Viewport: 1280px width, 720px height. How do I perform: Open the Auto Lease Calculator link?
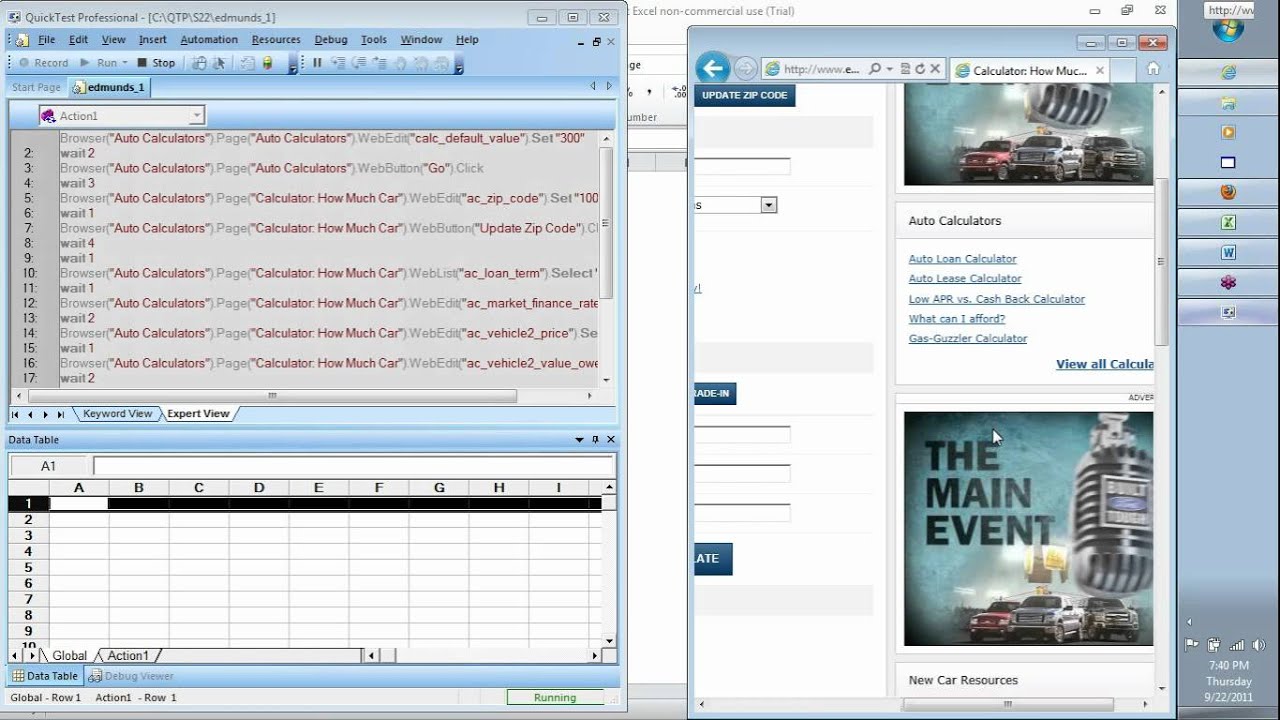[965, 279]
